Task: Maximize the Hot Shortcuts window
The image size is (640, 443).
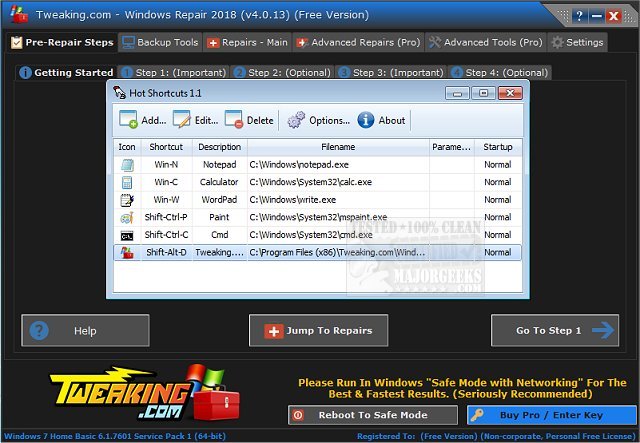Action: coord(483,93)
